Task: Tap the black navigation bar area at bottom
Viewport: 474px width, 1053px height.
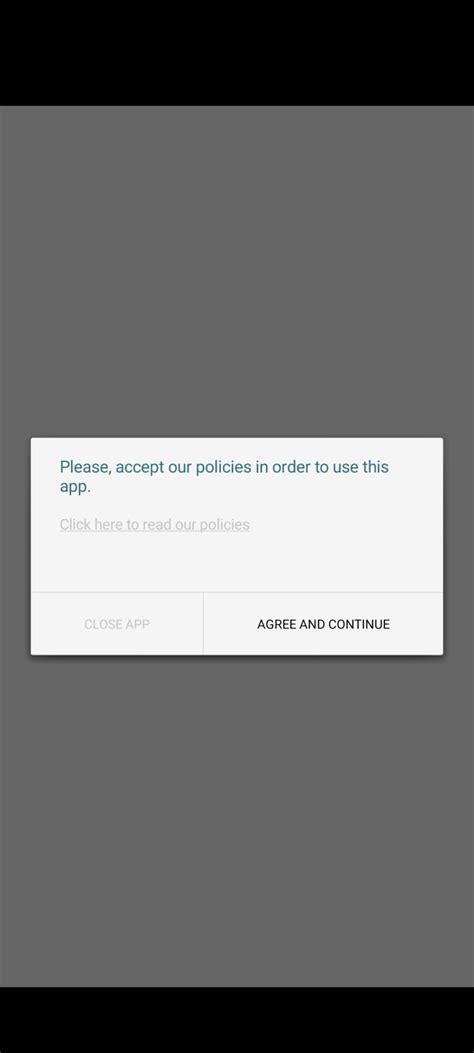Action: click(x=237, y=1020)
